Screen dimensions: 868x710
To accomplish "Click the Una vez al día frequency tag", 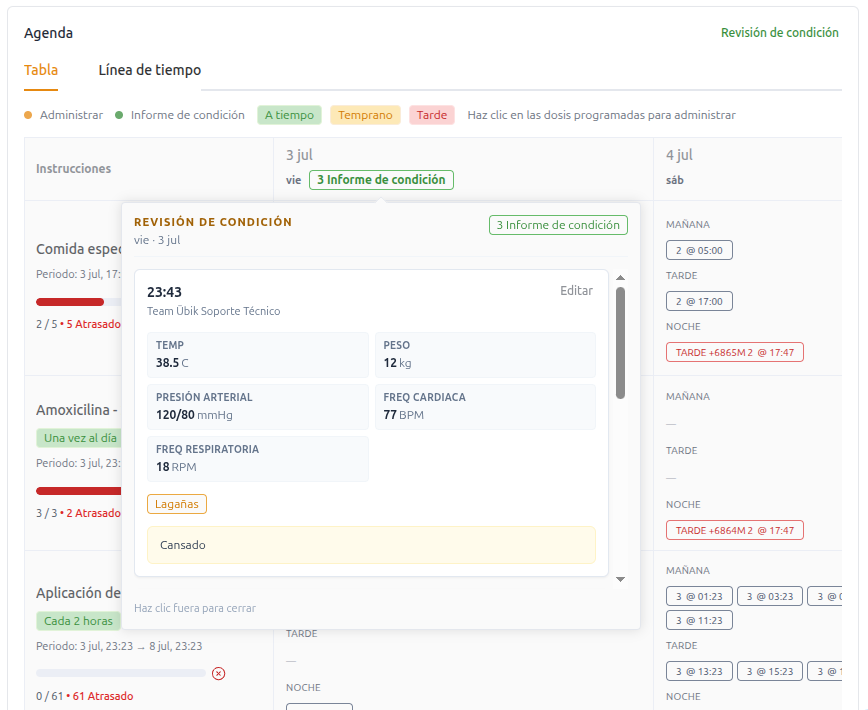I will click(79, 438).
